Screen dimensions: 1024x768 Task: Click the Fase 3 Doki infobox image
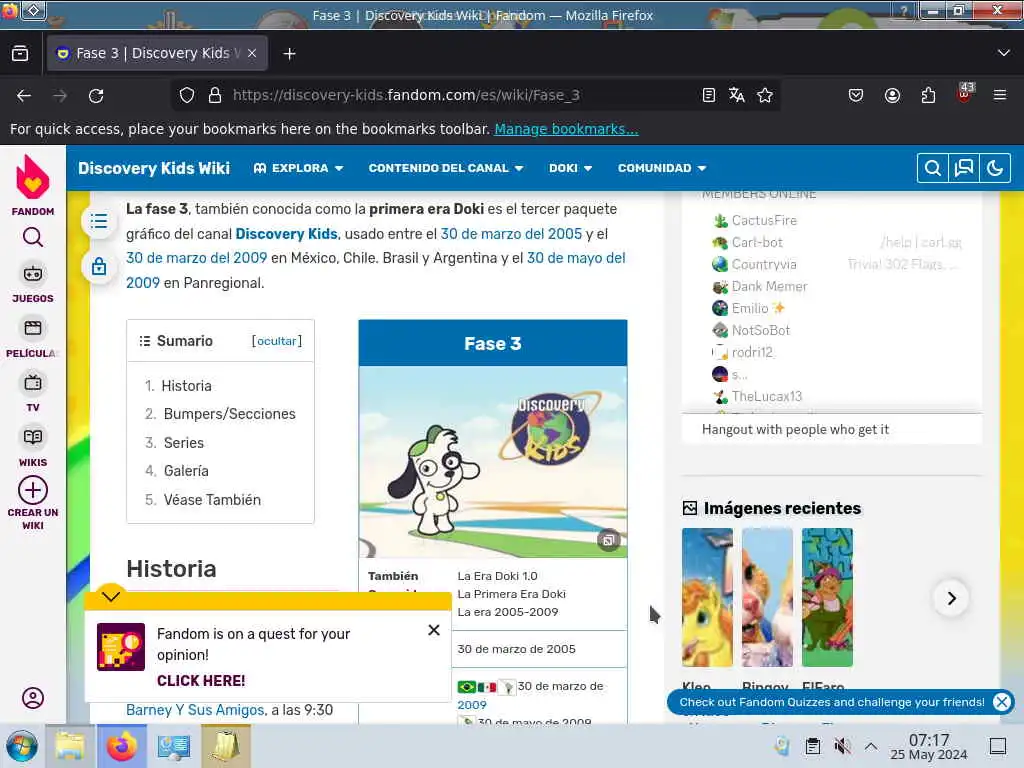(x=493, y=462)
